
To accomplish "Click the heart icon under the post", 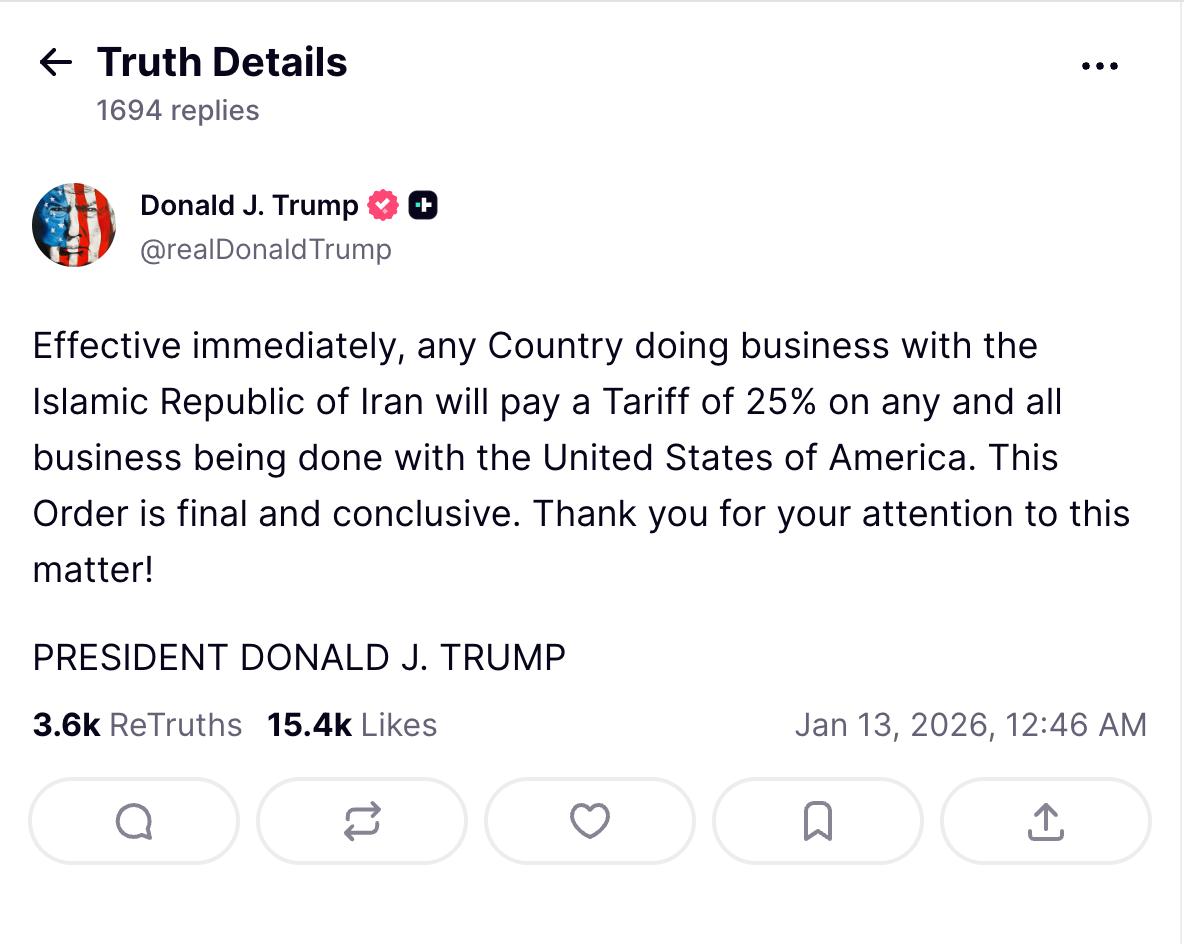I will click(590, 821).
